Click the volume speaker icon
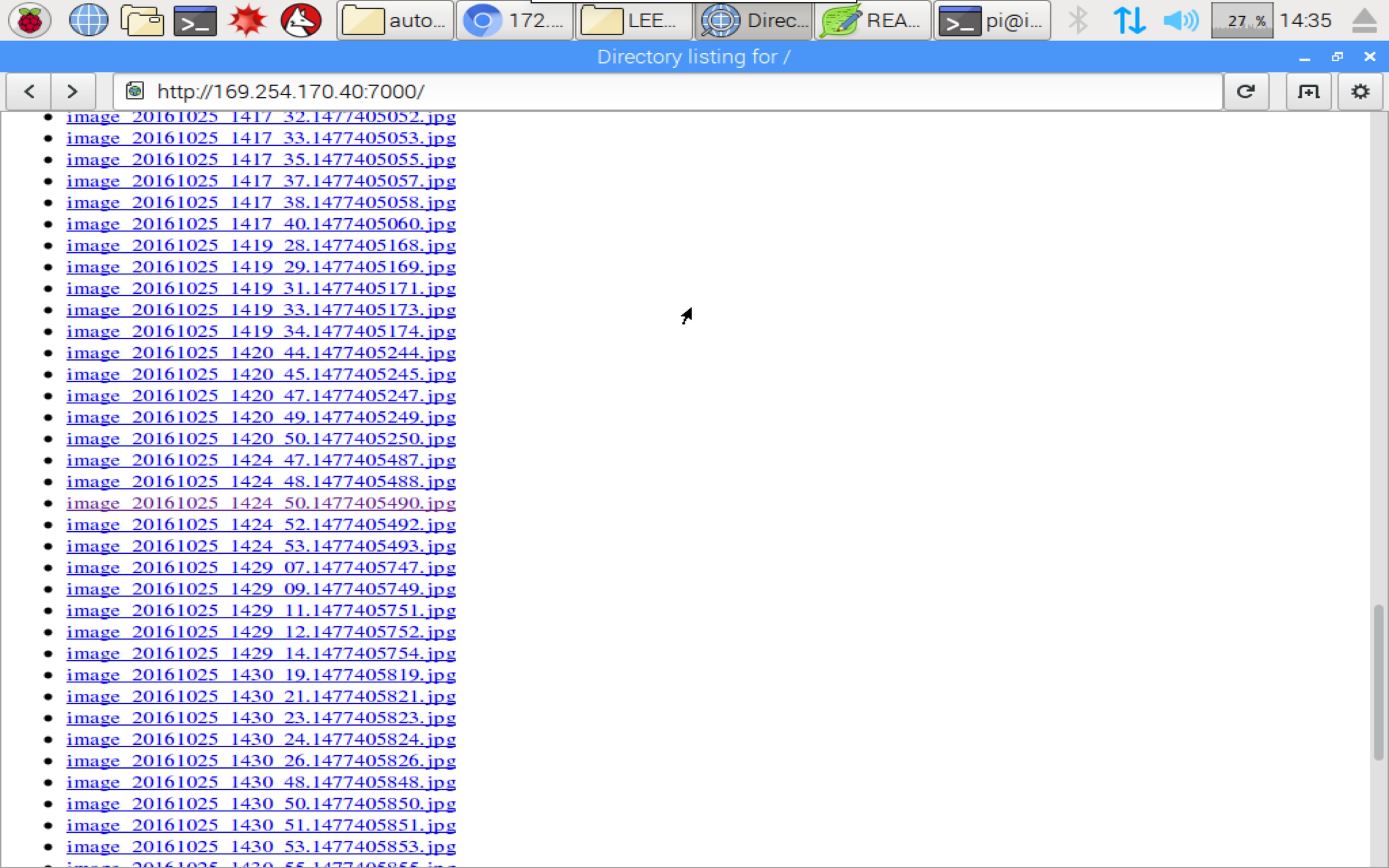Viewport: 1389px width, 868px height. tap(1181, 21)
